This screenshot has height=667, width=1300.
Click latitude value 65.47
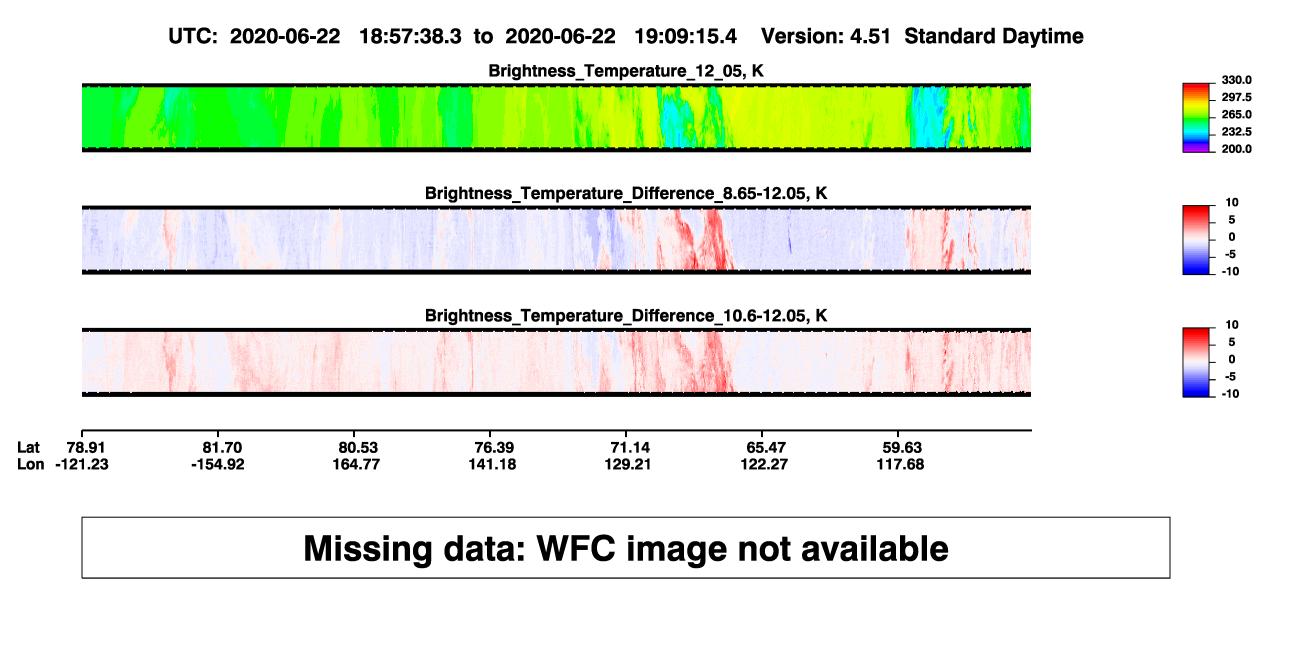click(764, 448)
